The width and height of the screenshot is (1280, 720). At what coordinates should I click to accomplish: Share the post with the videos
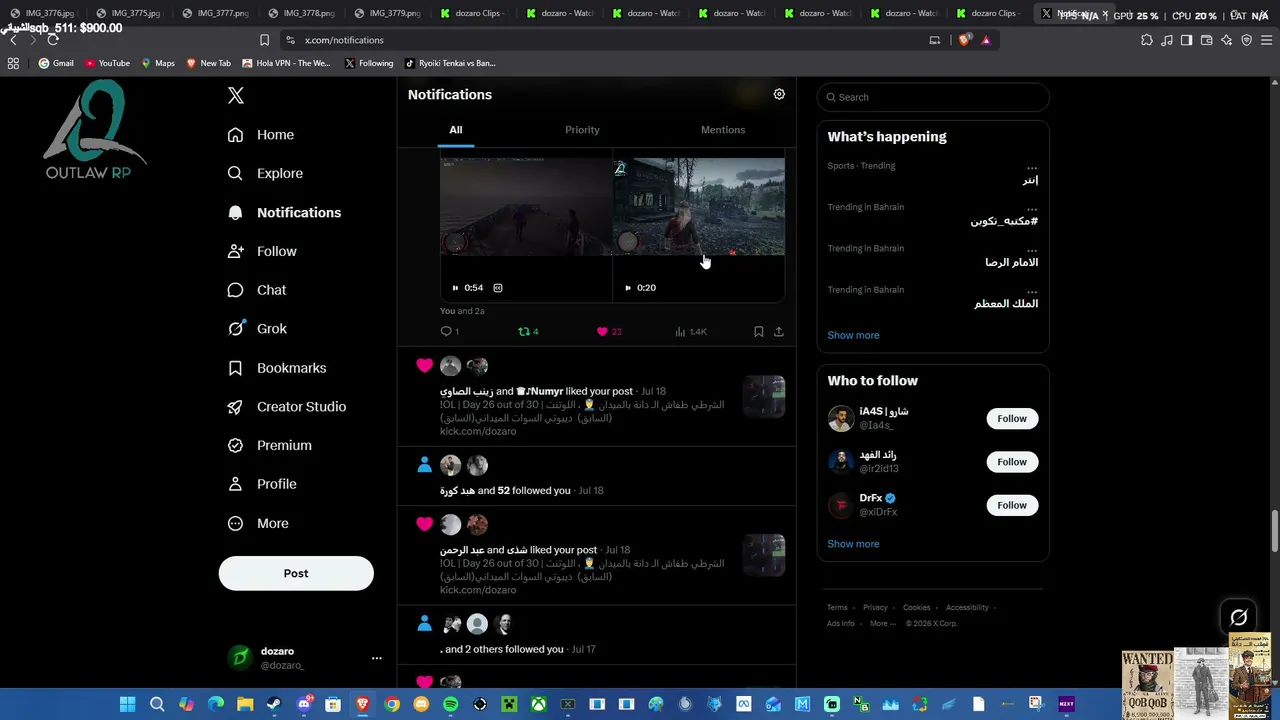779,331
